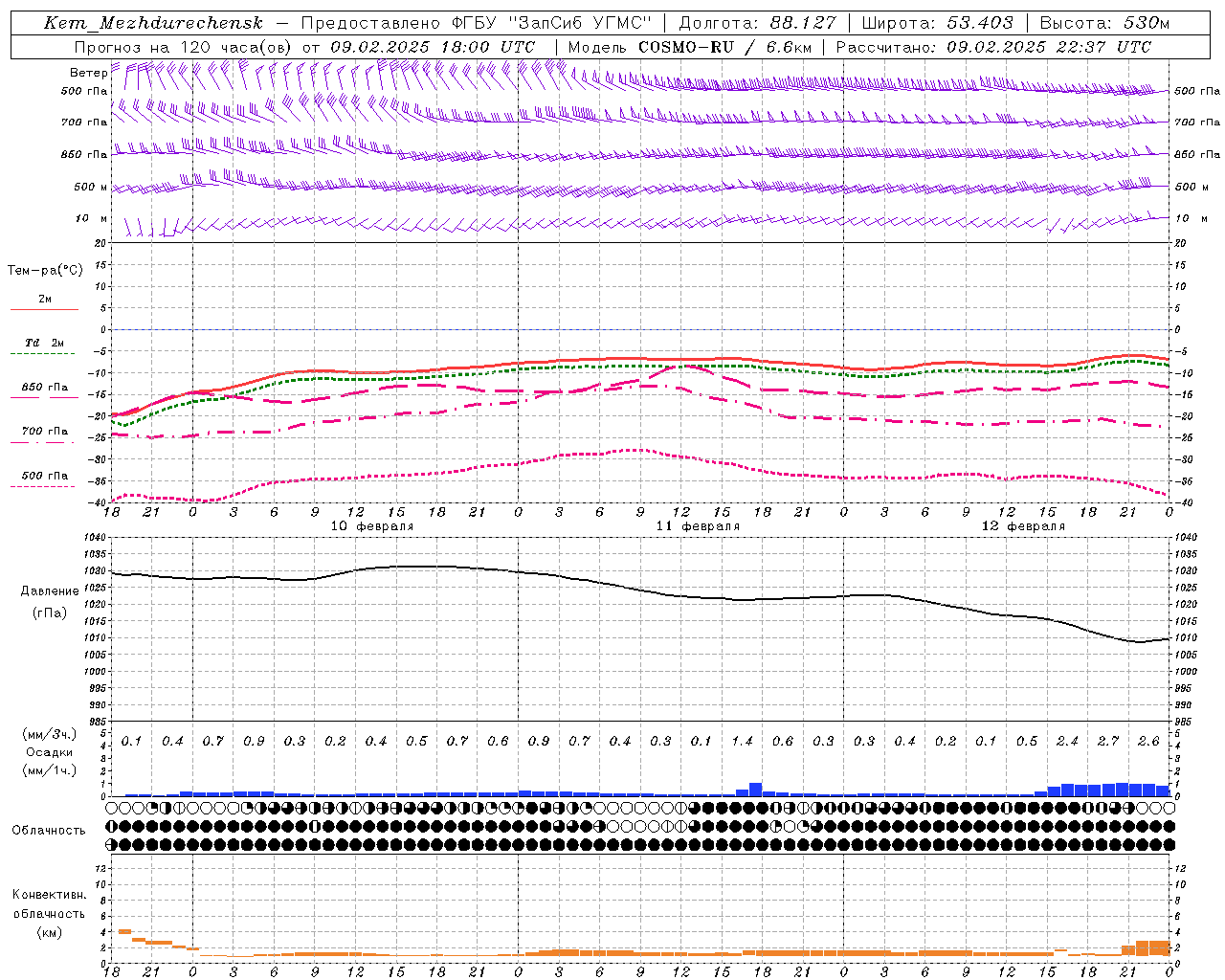The height and width of the screenshot is (980, 1225).
Task: Click the Тем-ра(°C) axis title
Action: pos(45,271)
